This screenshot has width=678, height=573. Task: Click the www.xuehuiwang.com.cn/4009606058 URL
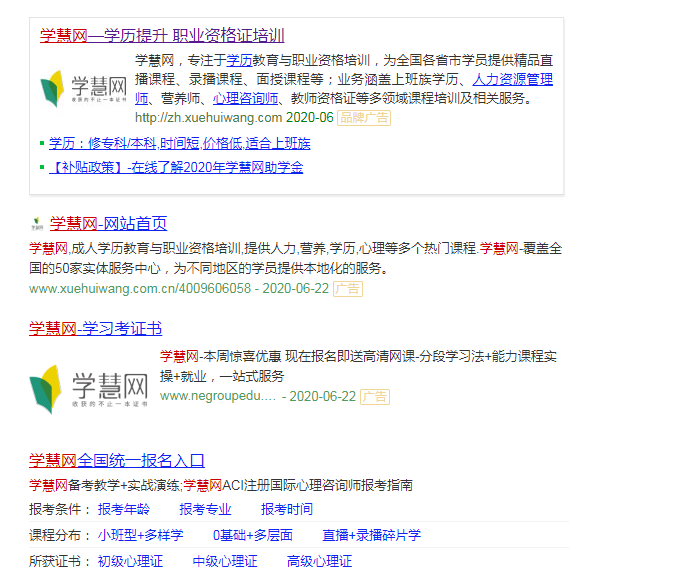coord(140,288)
